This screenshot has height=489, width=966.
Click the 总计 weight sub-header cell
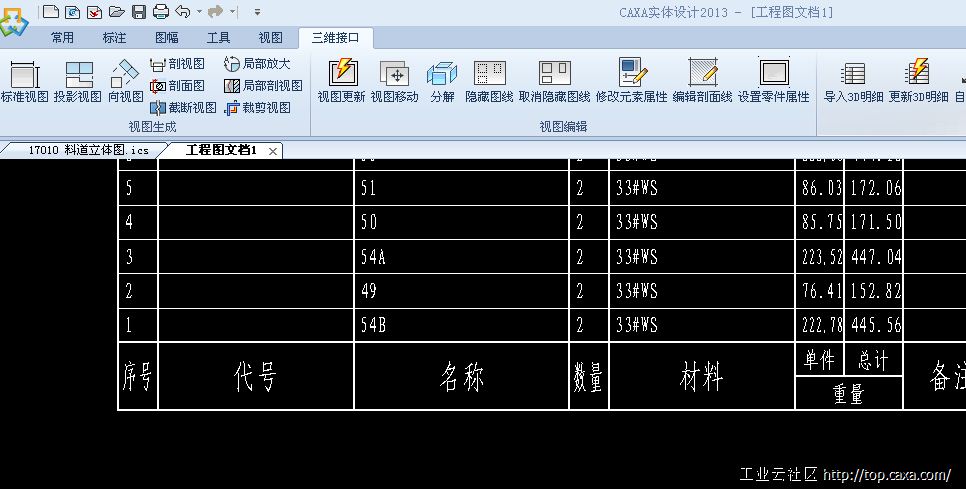click(x=873, y=360)
